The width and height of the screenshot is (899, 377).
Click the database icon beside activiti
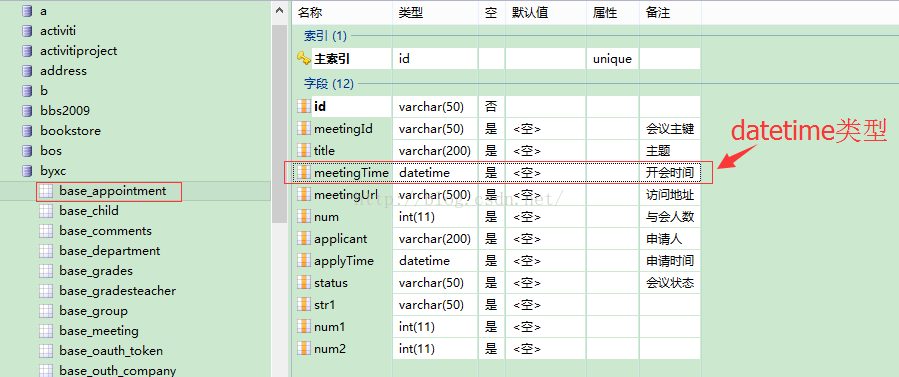tap(26, 31)
